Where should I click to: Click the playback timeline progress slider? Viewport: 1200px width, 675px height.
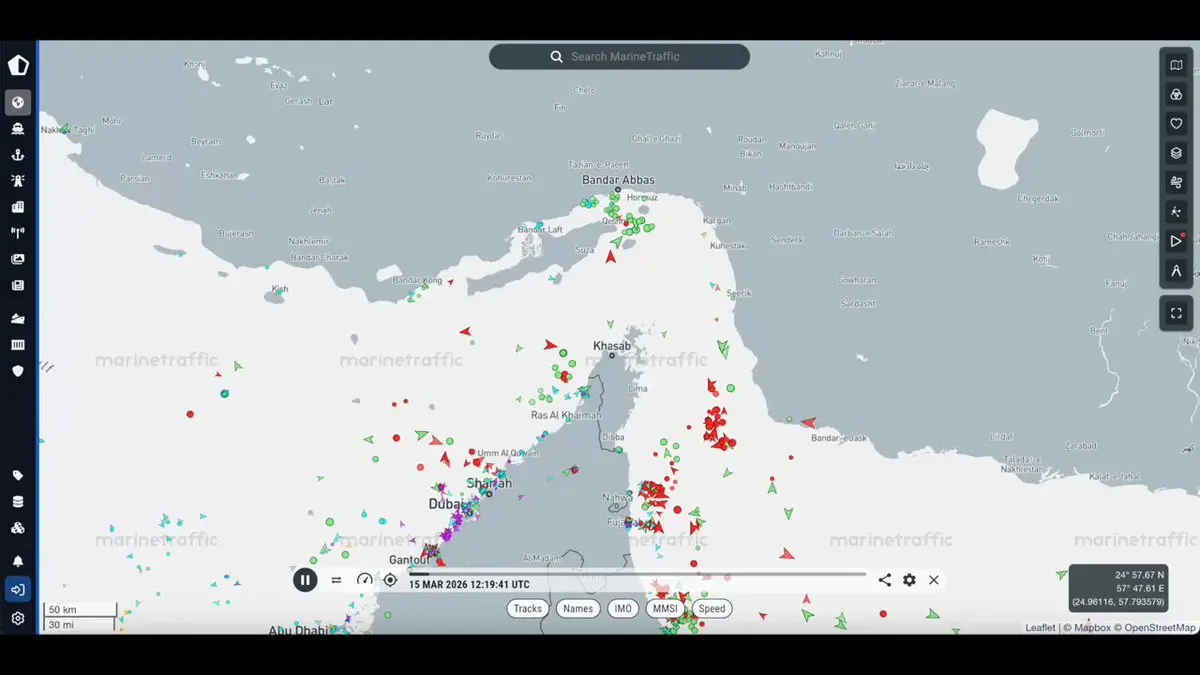[640, 574]
